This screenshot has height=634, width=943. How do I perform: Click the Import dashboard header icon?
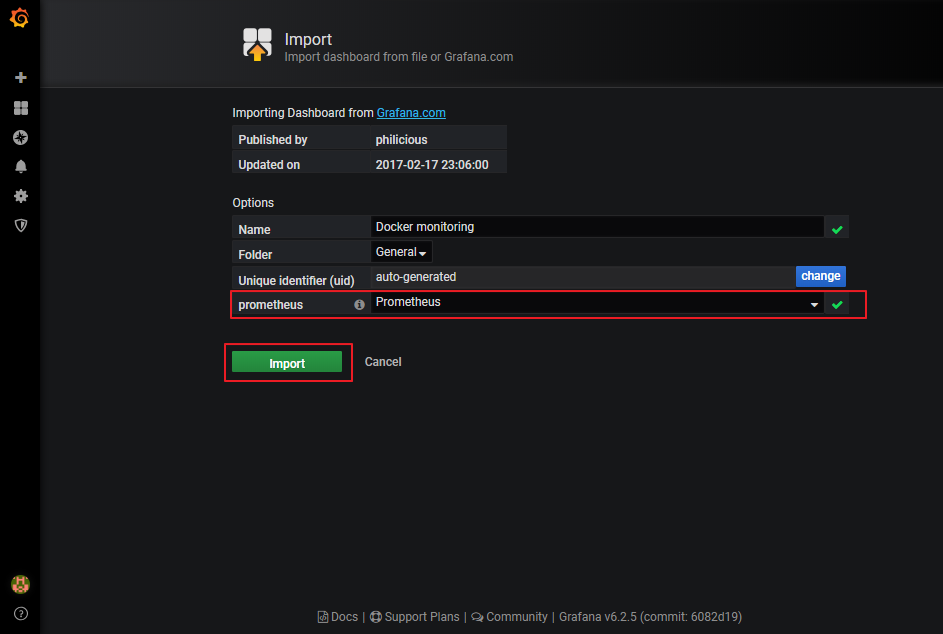(257, 45)
